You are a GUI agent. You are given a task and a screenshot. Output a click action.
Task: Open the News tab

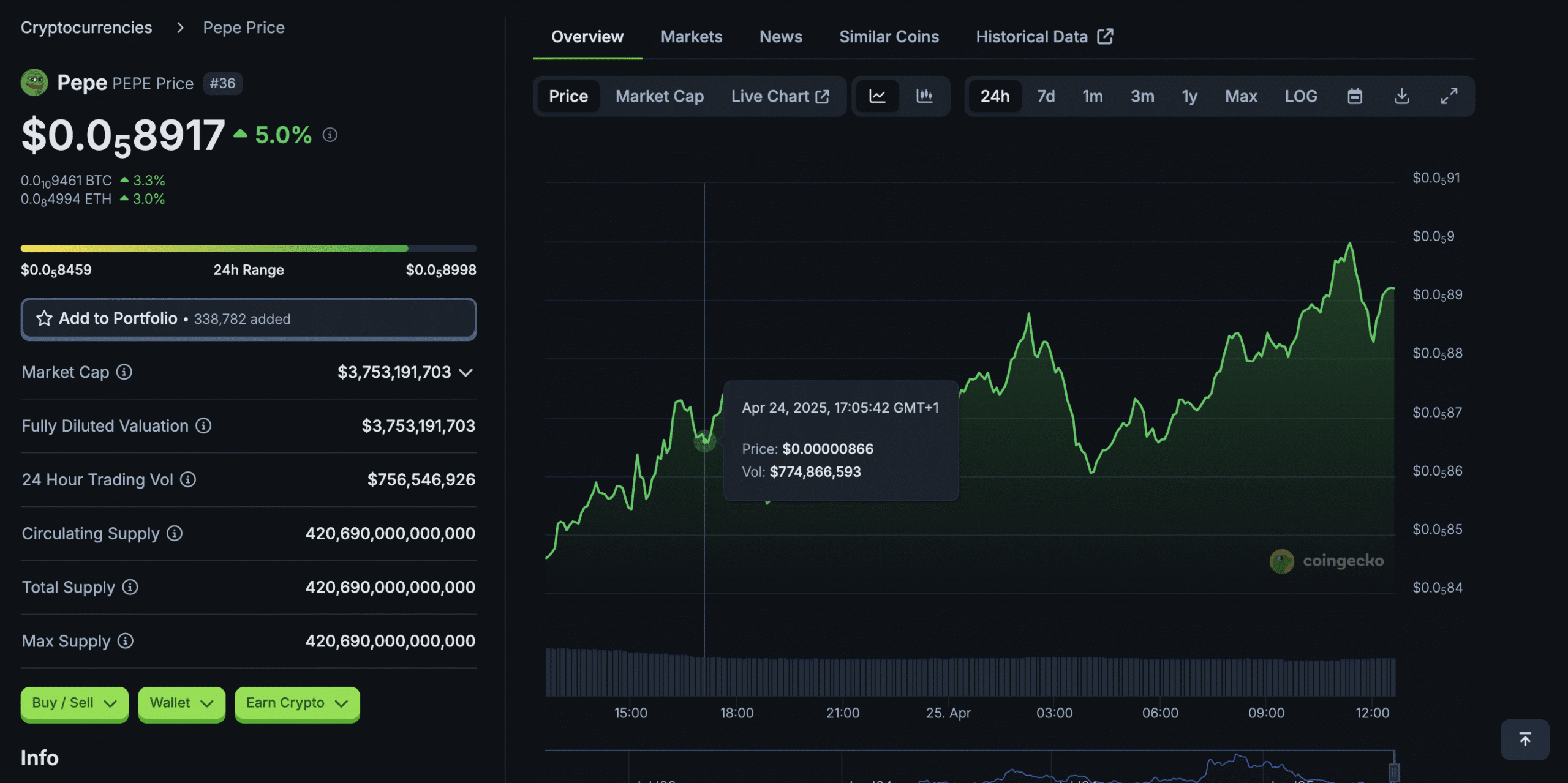point(781,37)
